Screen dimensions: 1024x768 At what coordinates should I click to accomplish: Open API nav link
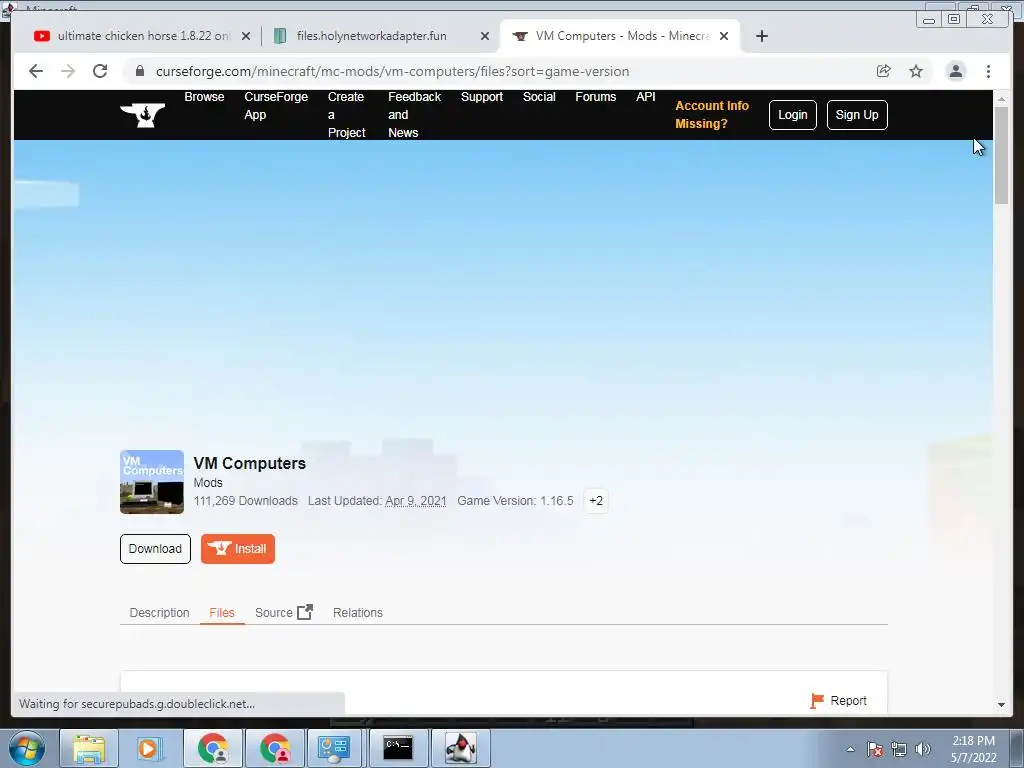click(x=645, y=97)
